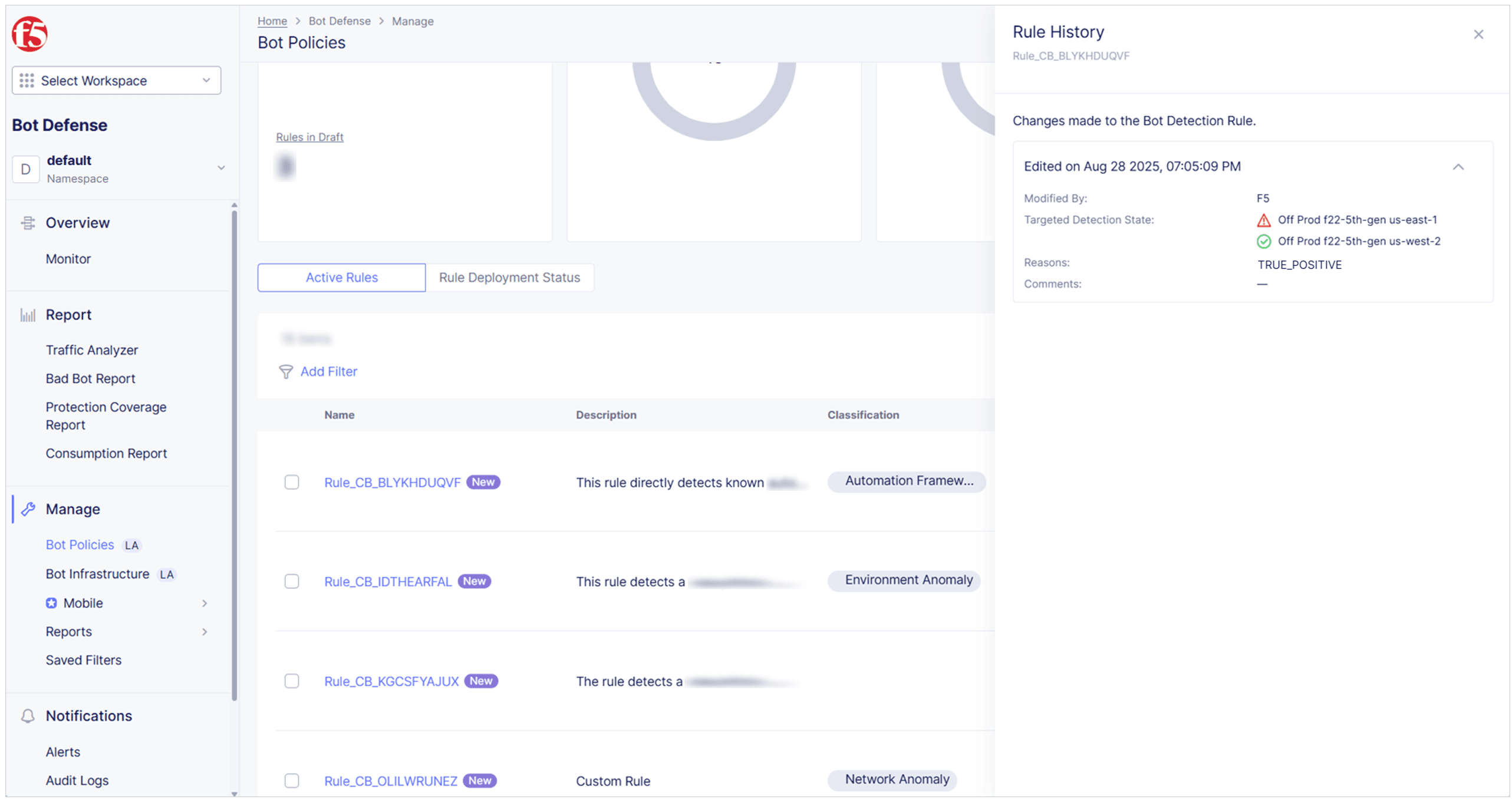Open the Select Workspace dropdown
Image resolution: width=1512 pixels, height=799 pixels.
point(116,80)
